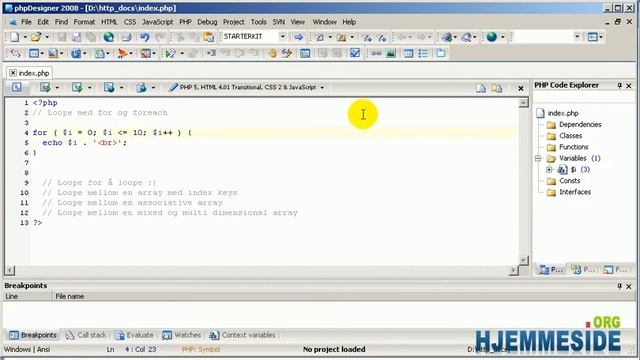The height and width of the screenshot is (360, 640).
Task: Click the checkmark syntax check icon
Action: [x=355, y=53]
